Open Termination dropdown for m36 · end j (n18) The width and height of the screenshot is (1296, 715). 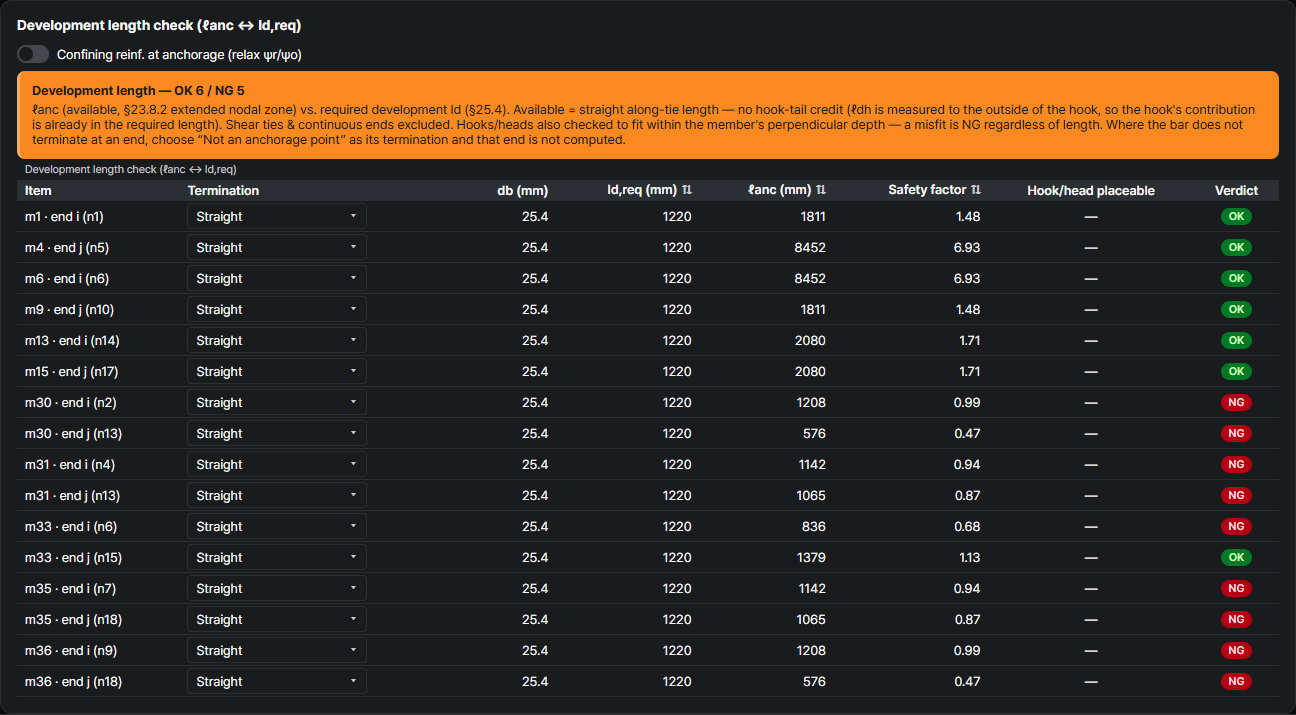click(276, 681)
